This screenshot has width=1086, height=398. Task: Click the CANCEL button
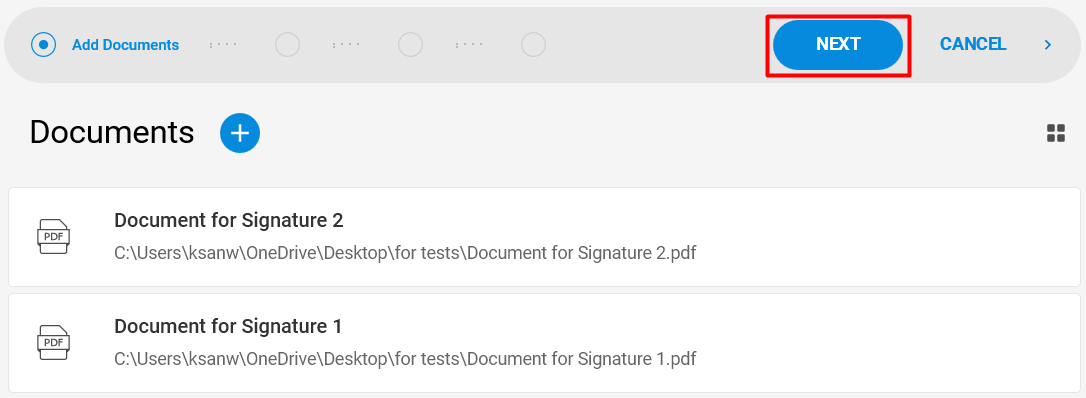[x=973, y=44]
